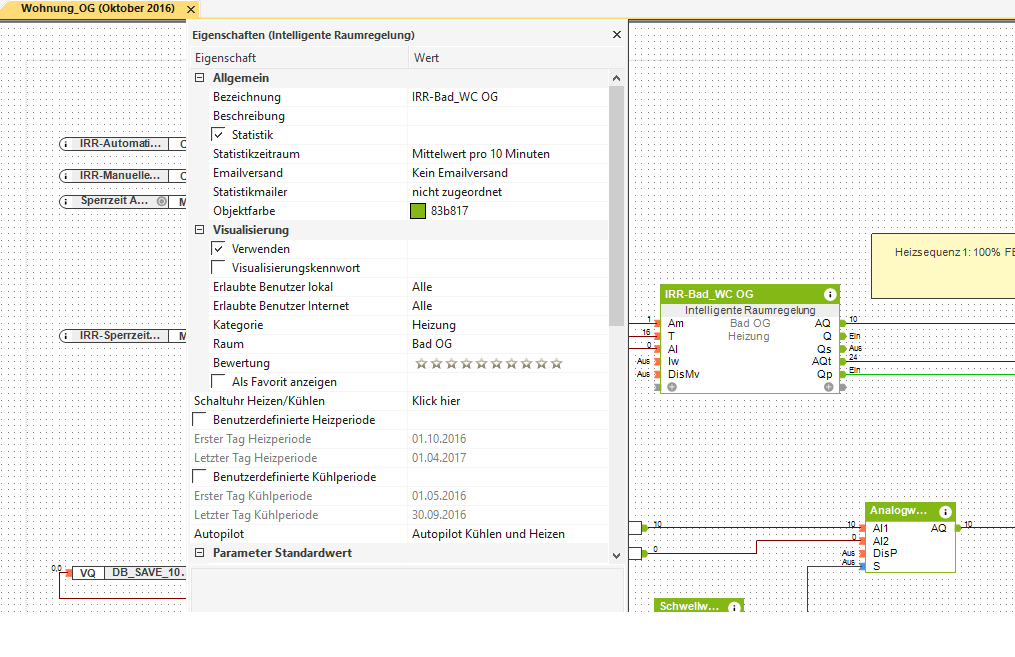1015x657 pixels.
Task: Uncheck the Statistik checkbox
Action: [219, 135]
